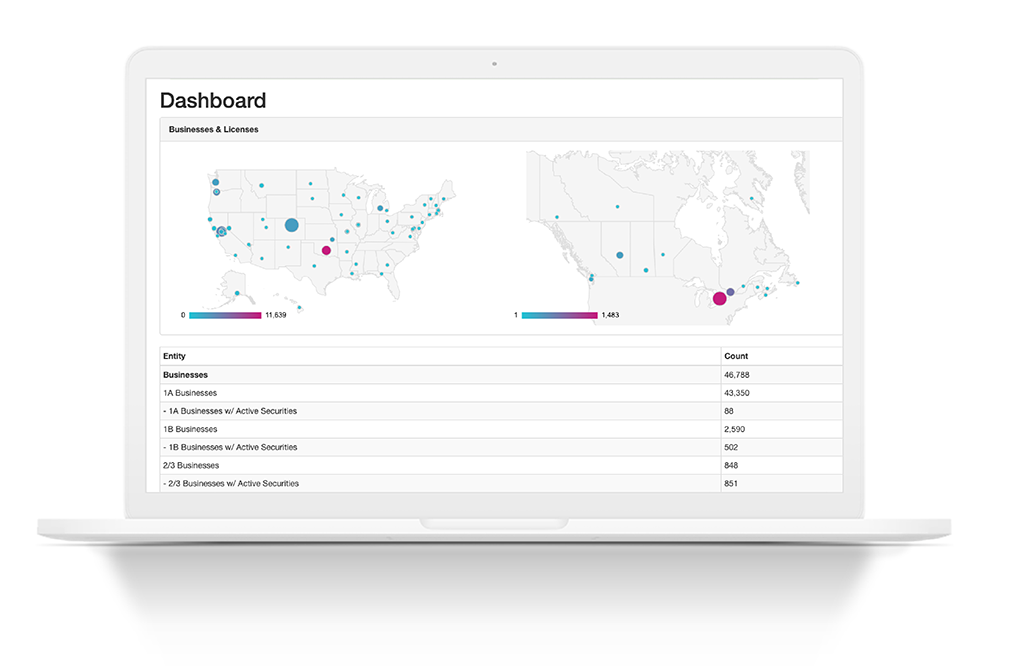This screenshot has height=669, width=1024.
Task: Click the count value 502
Action: point(731,448)
